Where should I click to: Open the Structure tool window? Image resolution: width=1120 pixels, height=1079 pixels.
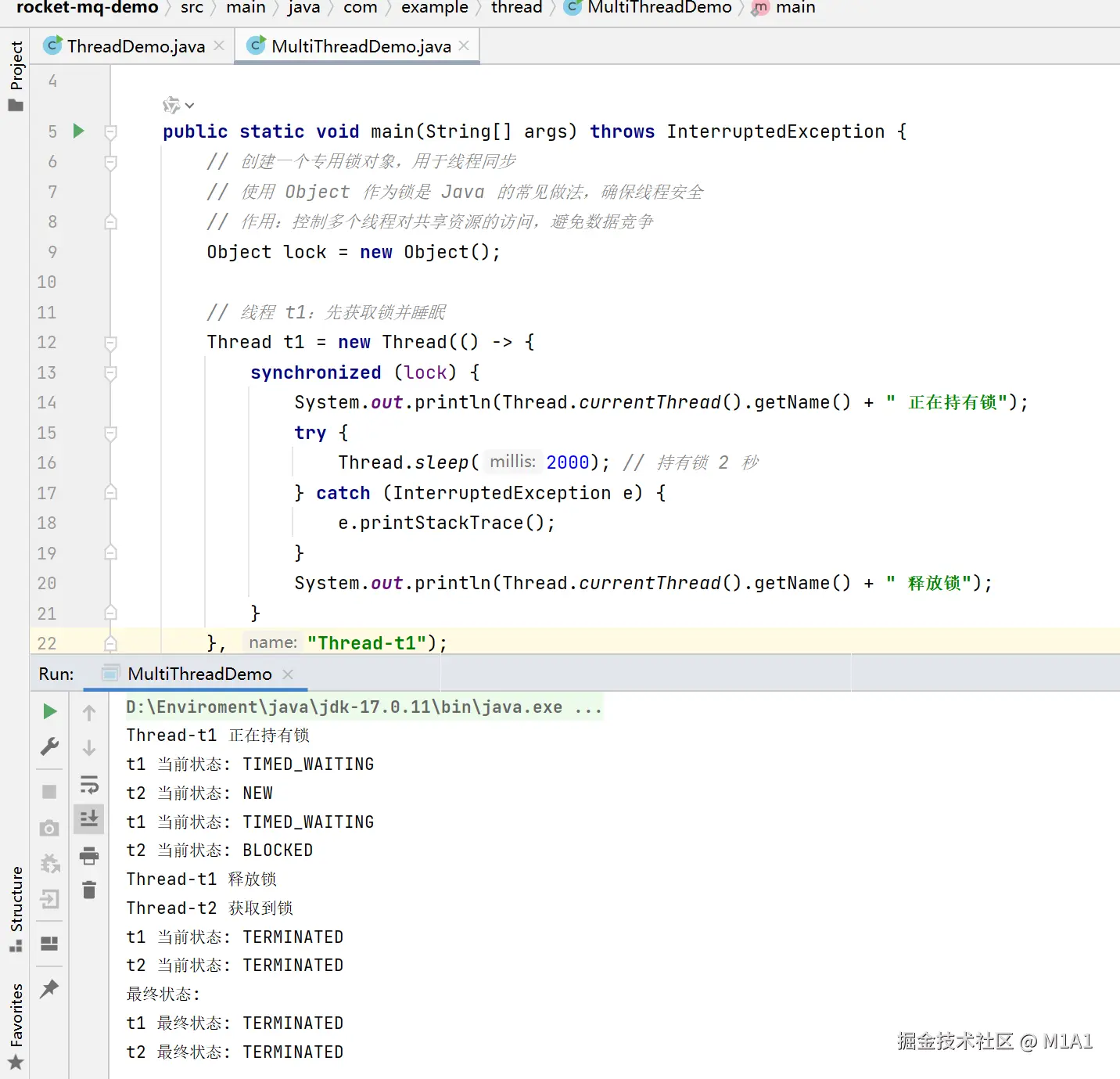point(16,908)
